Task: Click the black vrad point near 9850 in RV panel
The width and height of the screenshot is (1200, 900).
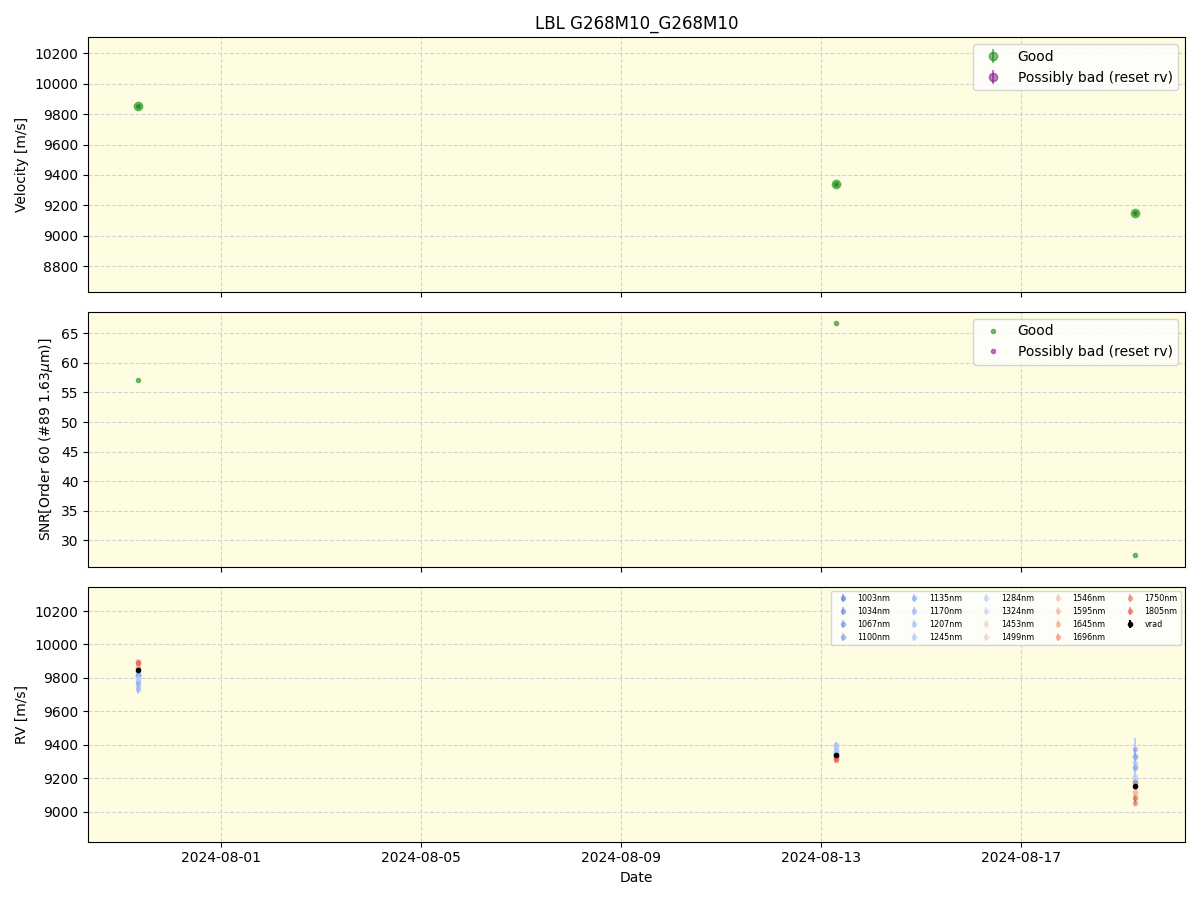Action: click(x=138, y=670)
